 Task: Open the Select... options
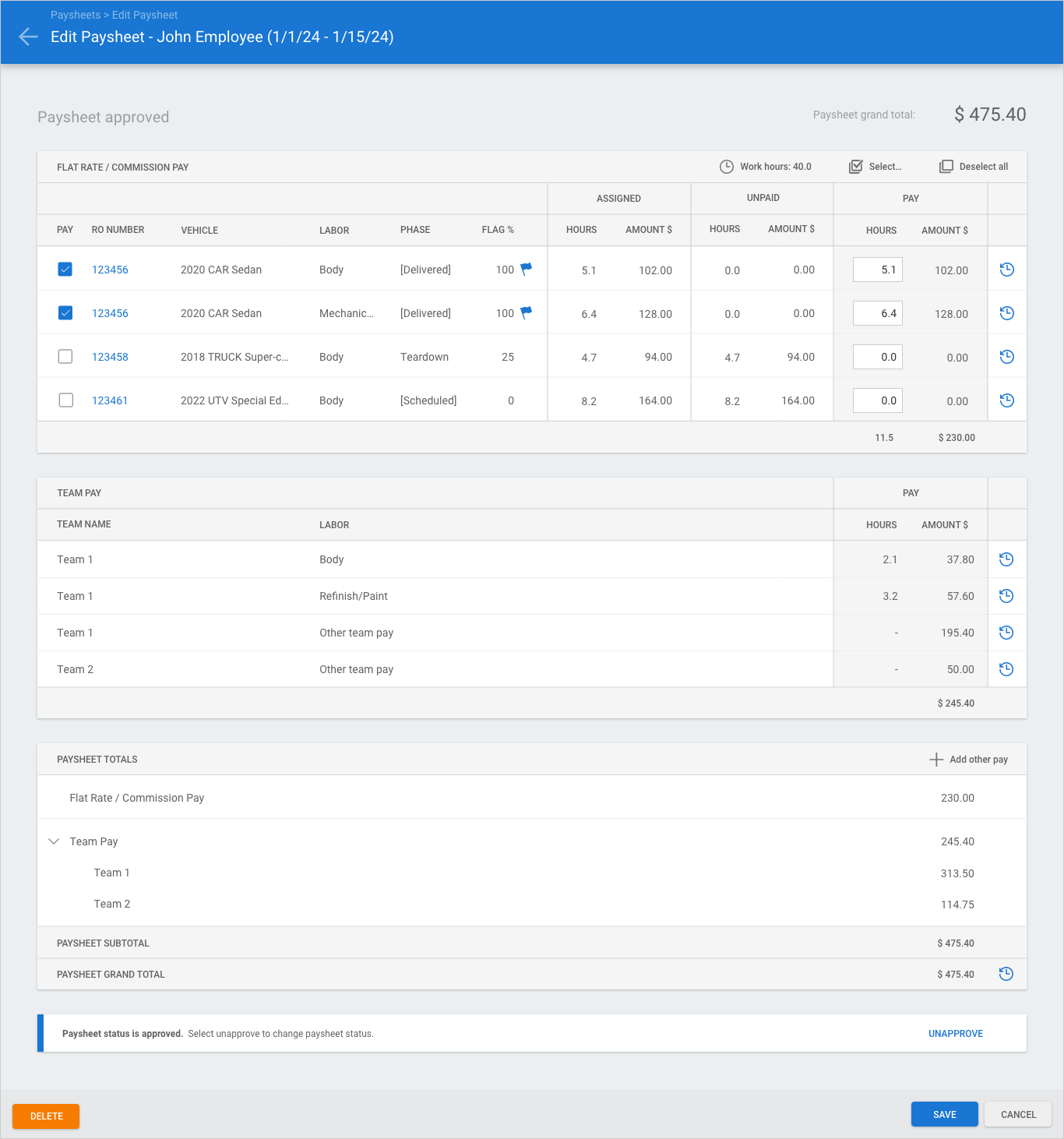pyautogui.click(x=876, y=167)
